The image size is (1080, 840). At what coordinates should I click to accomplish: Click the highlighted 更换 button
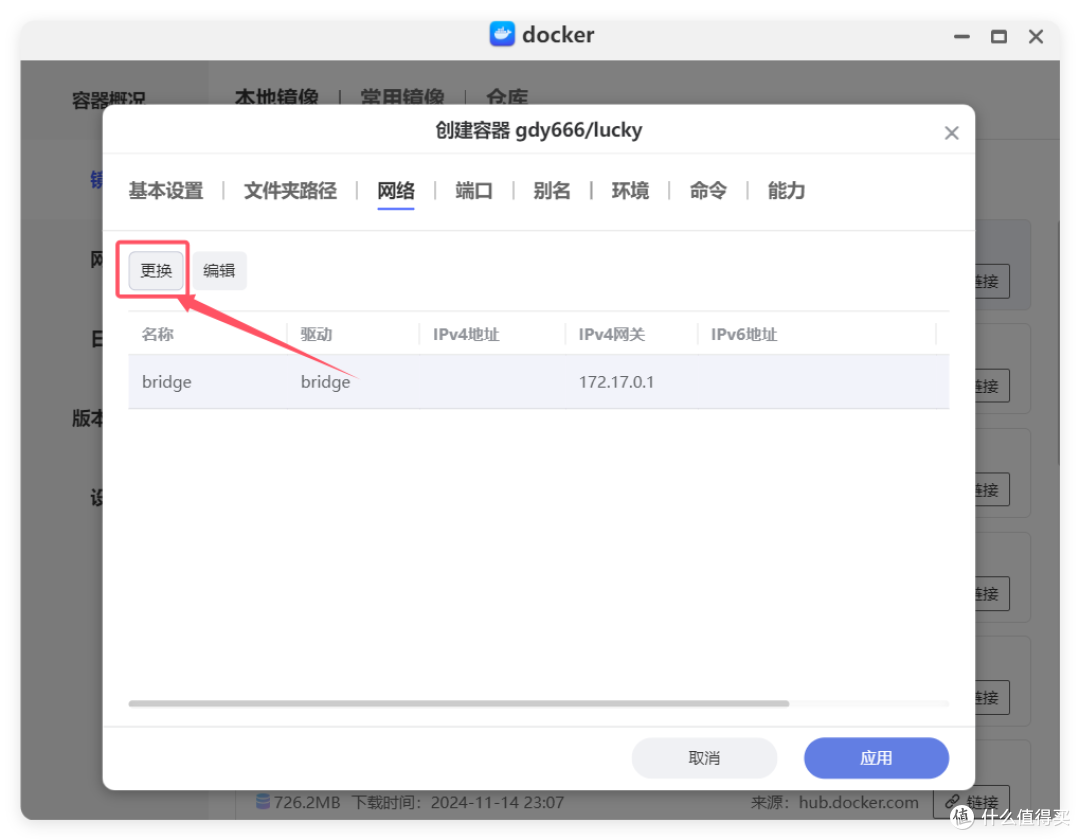click(154, 270)
